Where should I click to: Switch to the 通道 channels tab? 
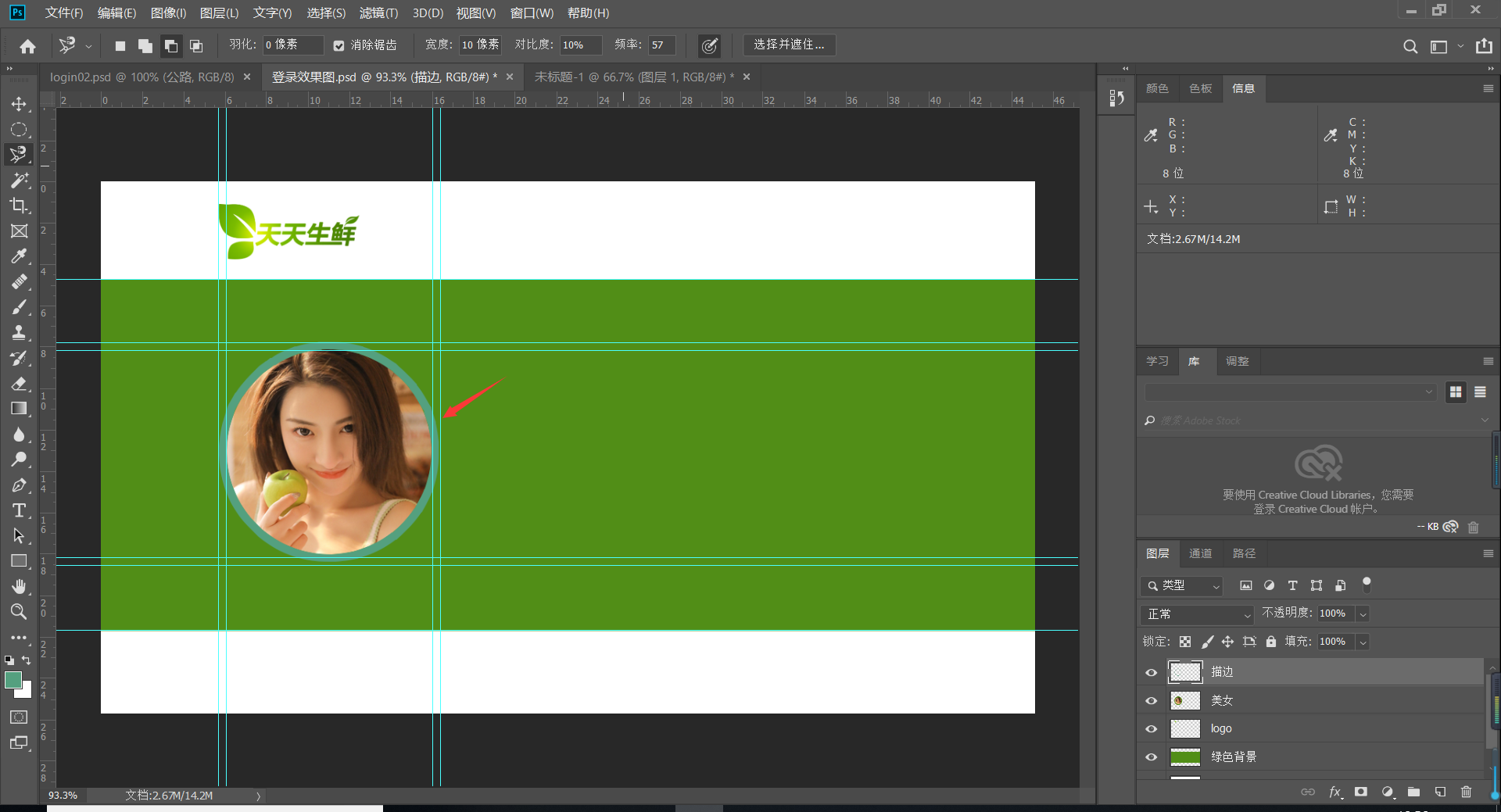1200,553
